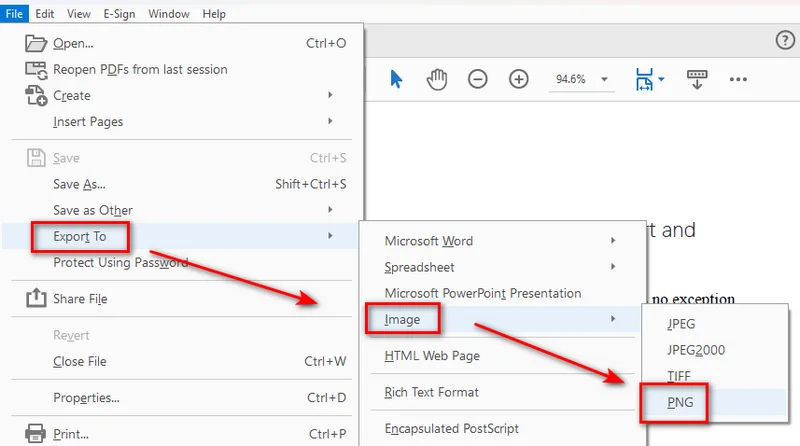The width and height of the screenshot is (800, 446).
Task: Open the fit page options dropdown arrow
Action: (661, 79)
